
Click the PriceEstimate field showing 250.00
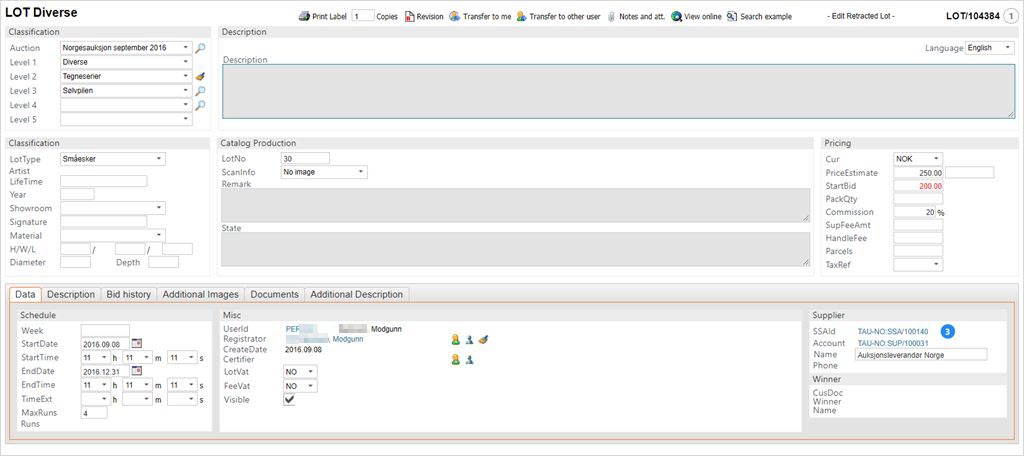point(919,172)
